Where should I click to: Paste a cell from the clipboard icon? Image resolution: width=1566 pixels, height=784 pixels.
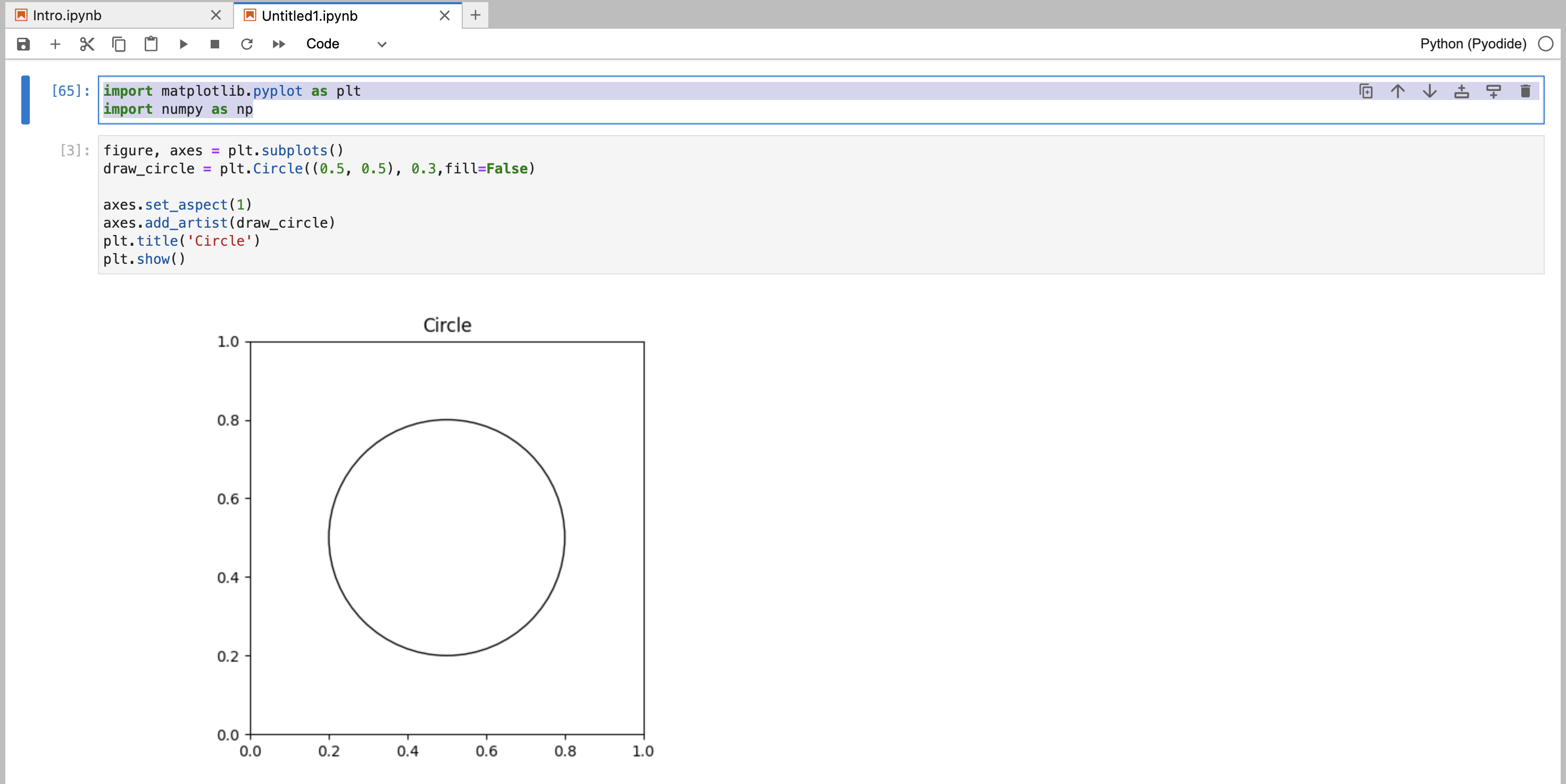click(151, 44)
